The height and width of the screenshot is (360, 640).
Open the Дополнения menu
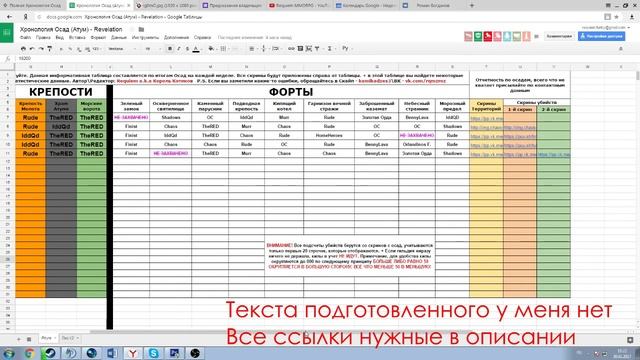coord(176,37)
